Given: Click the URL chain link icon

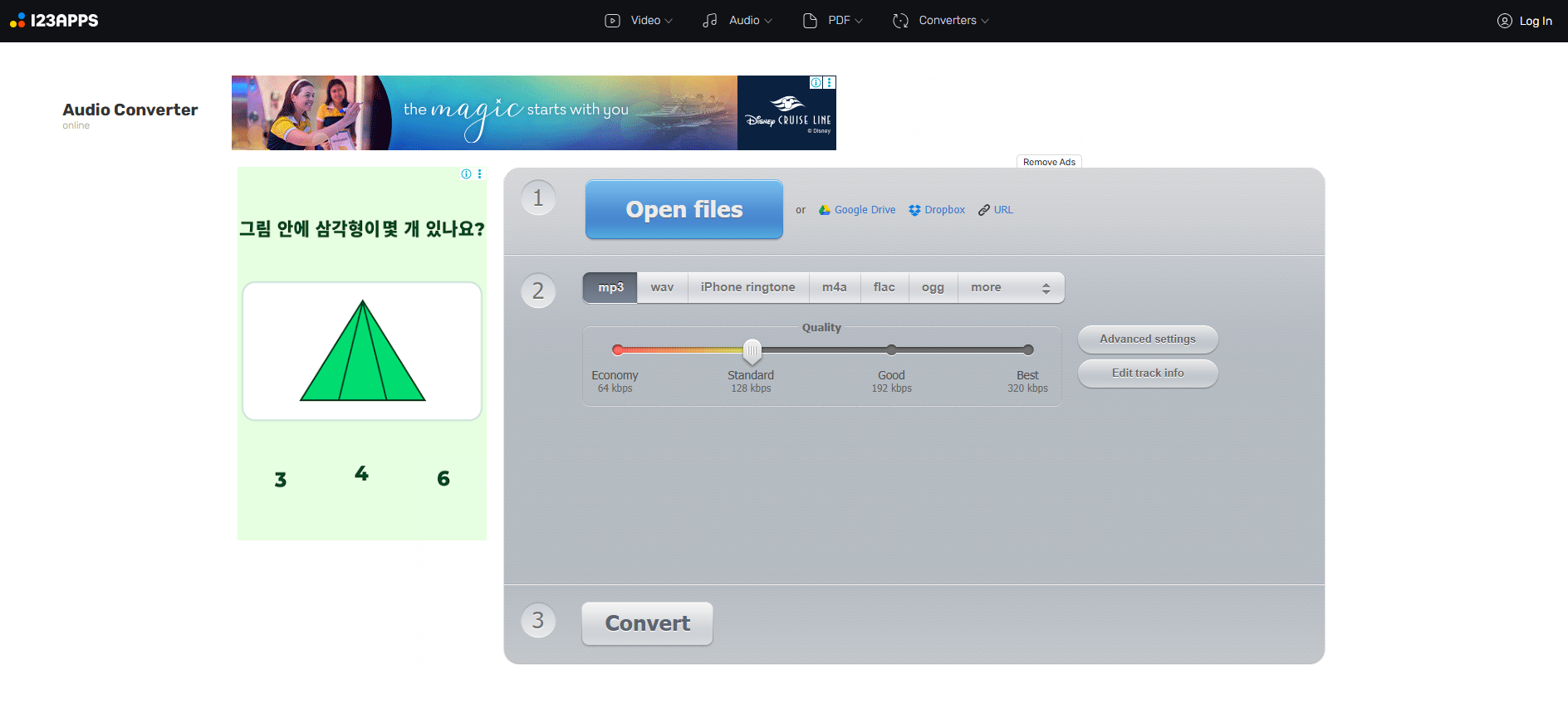Looking at the screenshot, I should coord(983,210).
